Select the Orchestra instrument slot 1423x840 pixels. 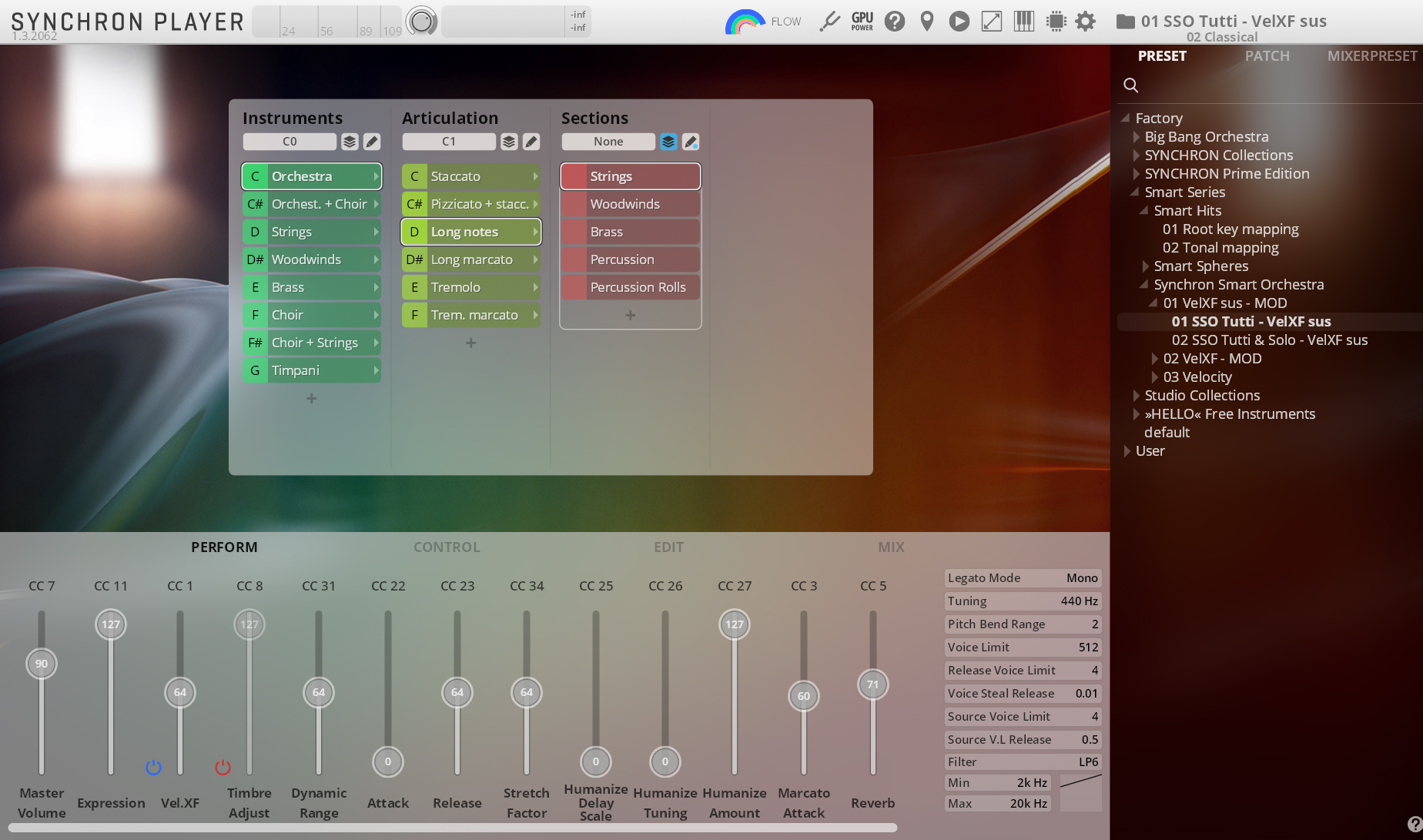pos(312,176)
